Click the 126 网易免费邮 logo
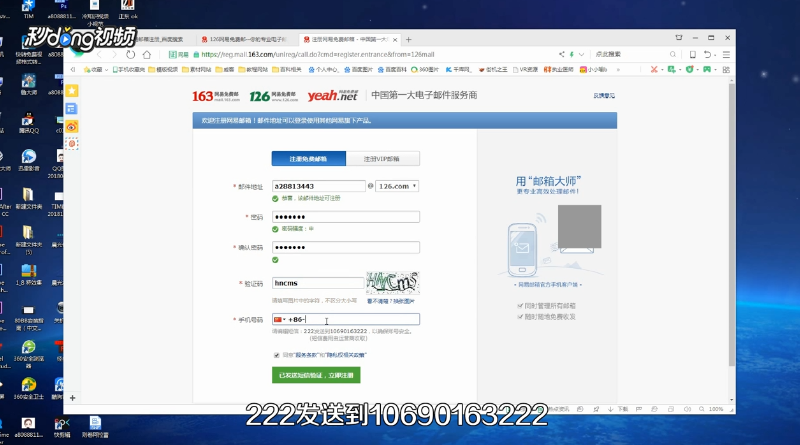This screenshot has width=800, height=445. (273, 95)
